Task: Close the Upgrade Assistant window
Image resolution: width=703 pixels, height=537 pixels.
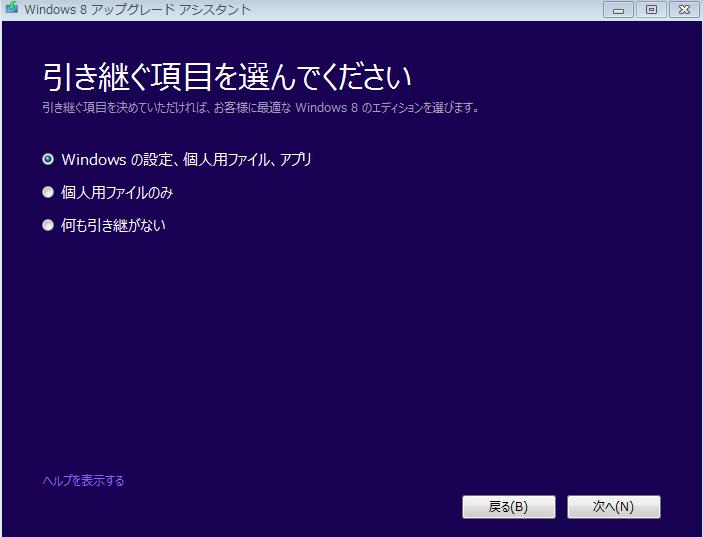Action: click(x=684, y=9)
